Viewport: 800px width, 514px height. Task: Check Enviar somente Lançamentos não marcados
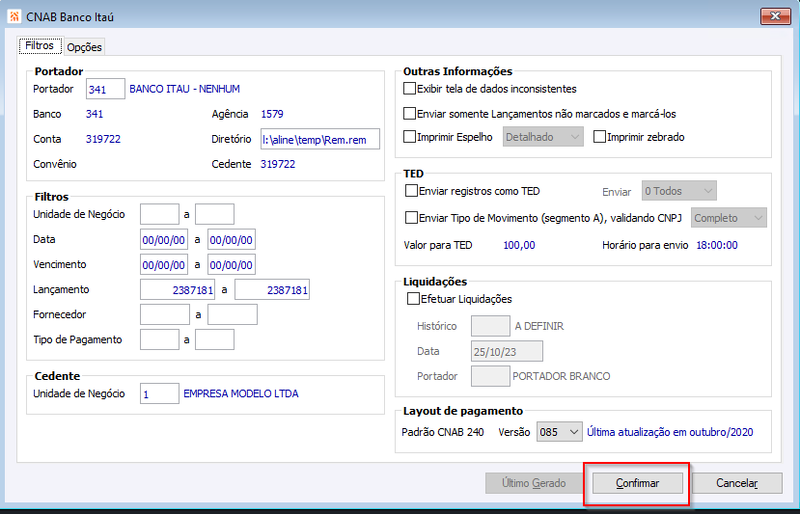(410, 113)
